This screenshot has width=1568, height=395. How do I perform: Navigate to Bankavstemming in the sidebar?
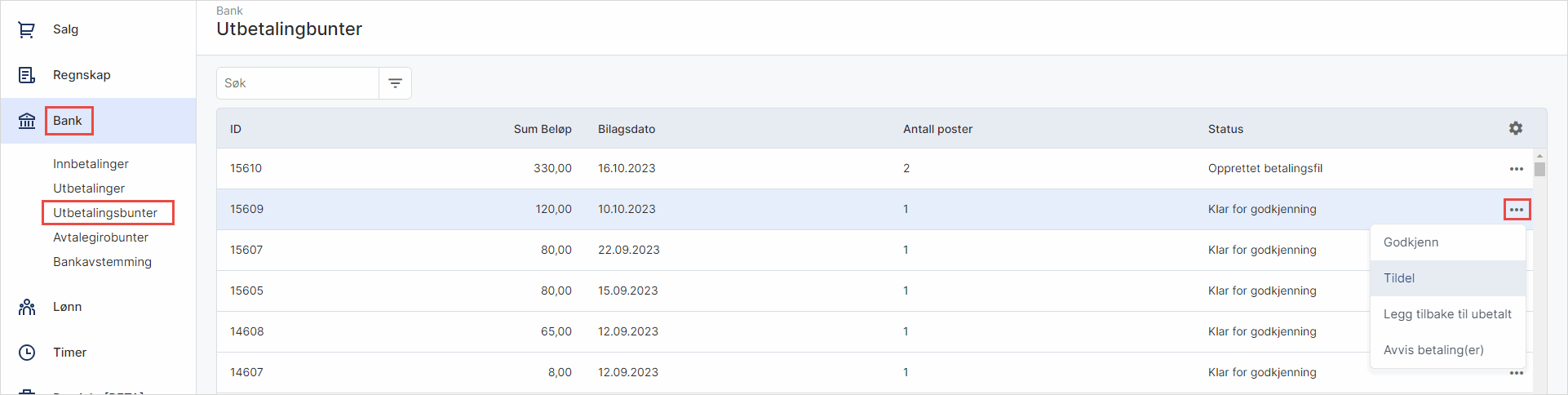[103, 262]
